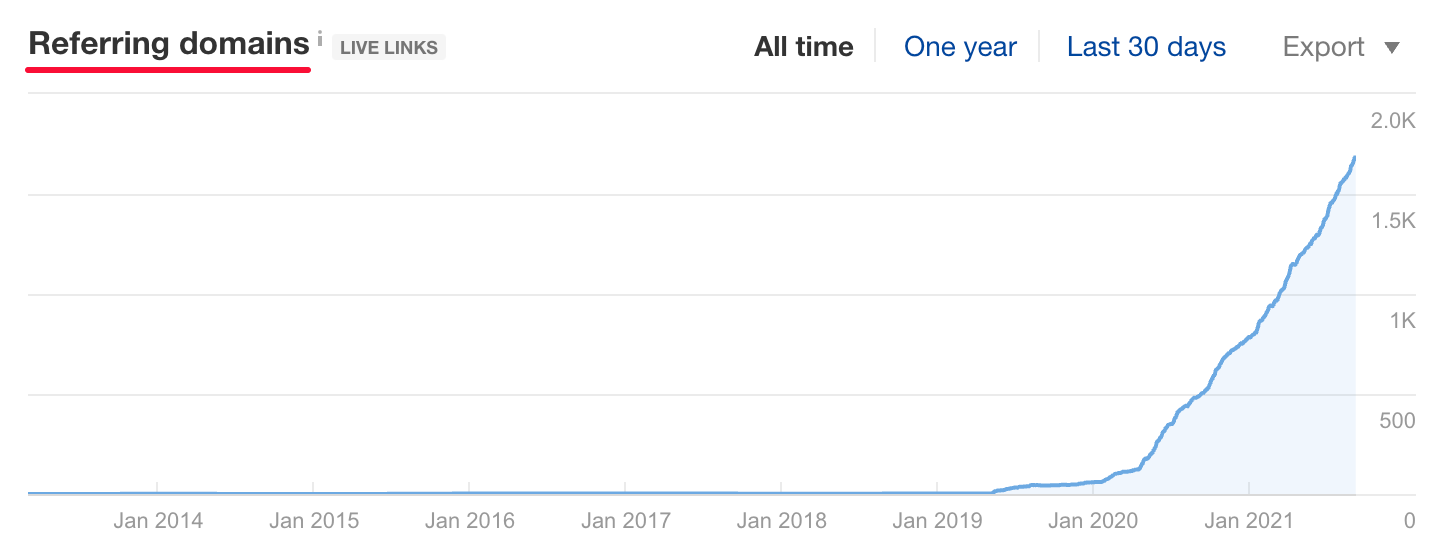Click the 1.5K y-axis label
The width and height of the screenshot is (1436, 558).
(x=1393, y=221)
